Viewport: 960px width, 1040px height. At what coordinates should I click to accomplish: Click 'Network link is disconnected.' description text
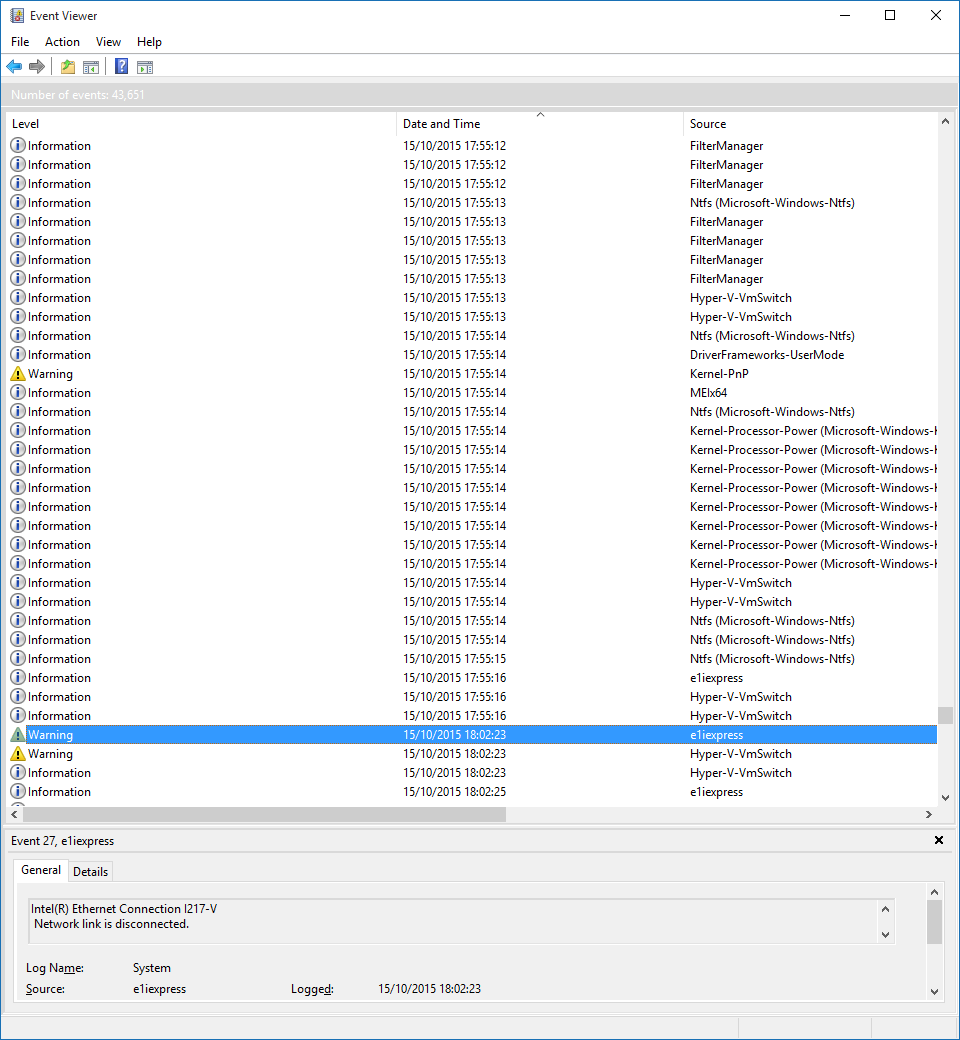click(x=111, y=924)
